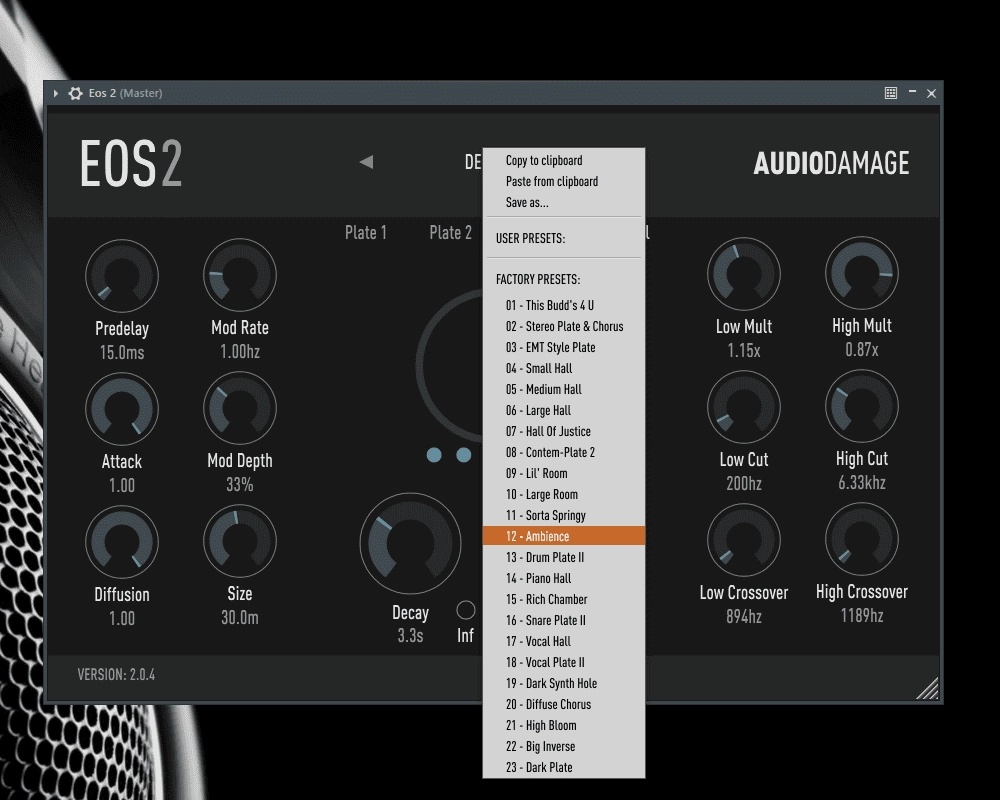Click the Predelay knob
The height and width of the screenshot is (800, 1000).
(x=122, y=276)
